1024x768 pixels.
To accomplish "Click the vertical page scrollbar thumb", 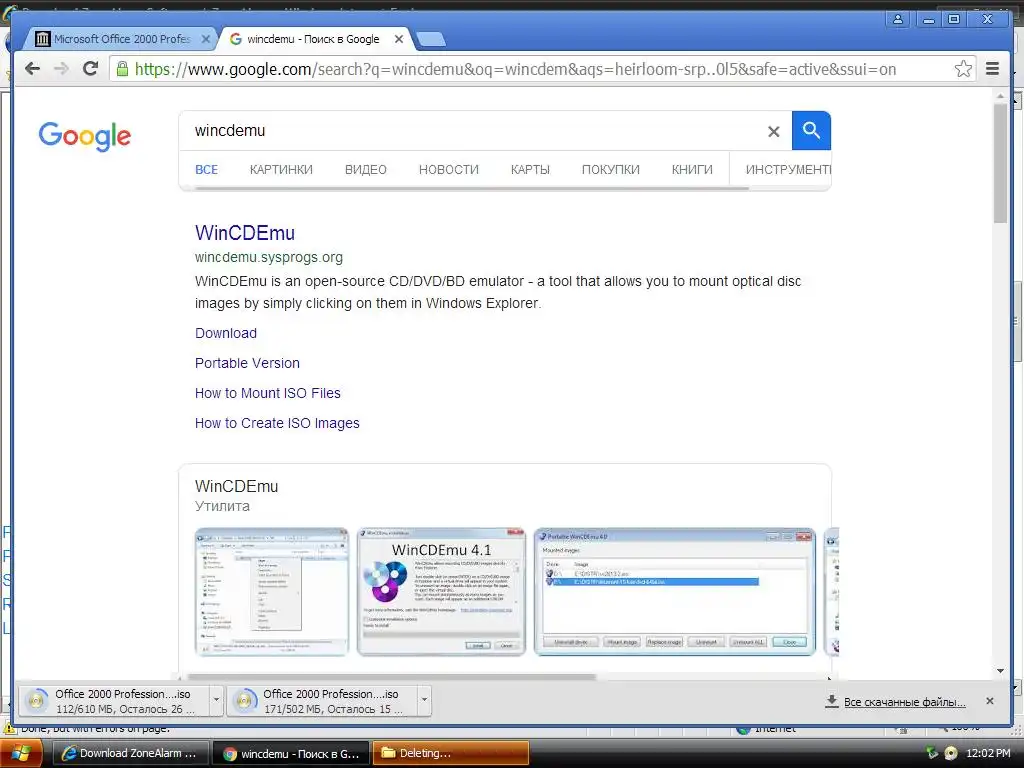I will [x=1000, y=163].
